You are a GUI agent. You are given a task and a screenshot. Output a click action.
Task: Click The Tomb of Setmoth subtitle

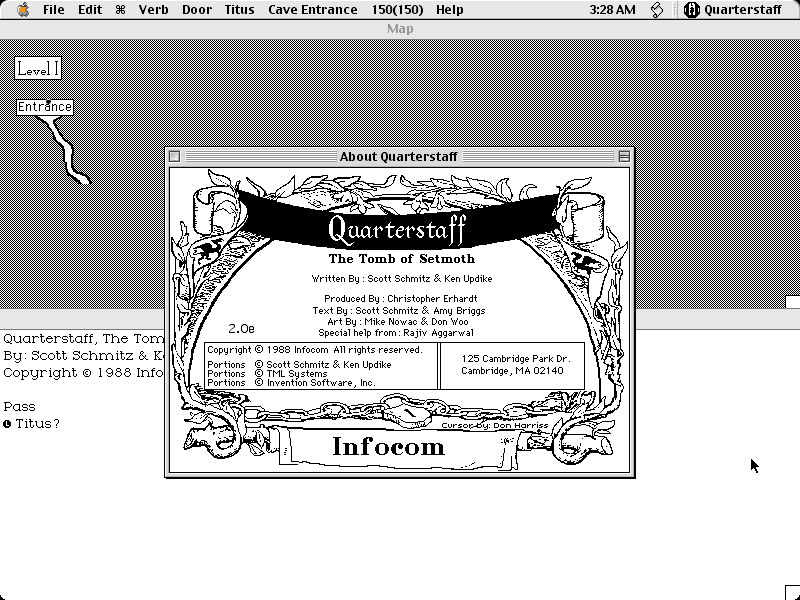[402, 259]
